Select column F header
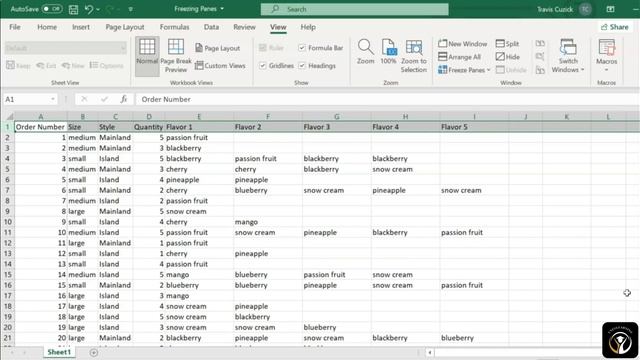 tap(268, 117)
